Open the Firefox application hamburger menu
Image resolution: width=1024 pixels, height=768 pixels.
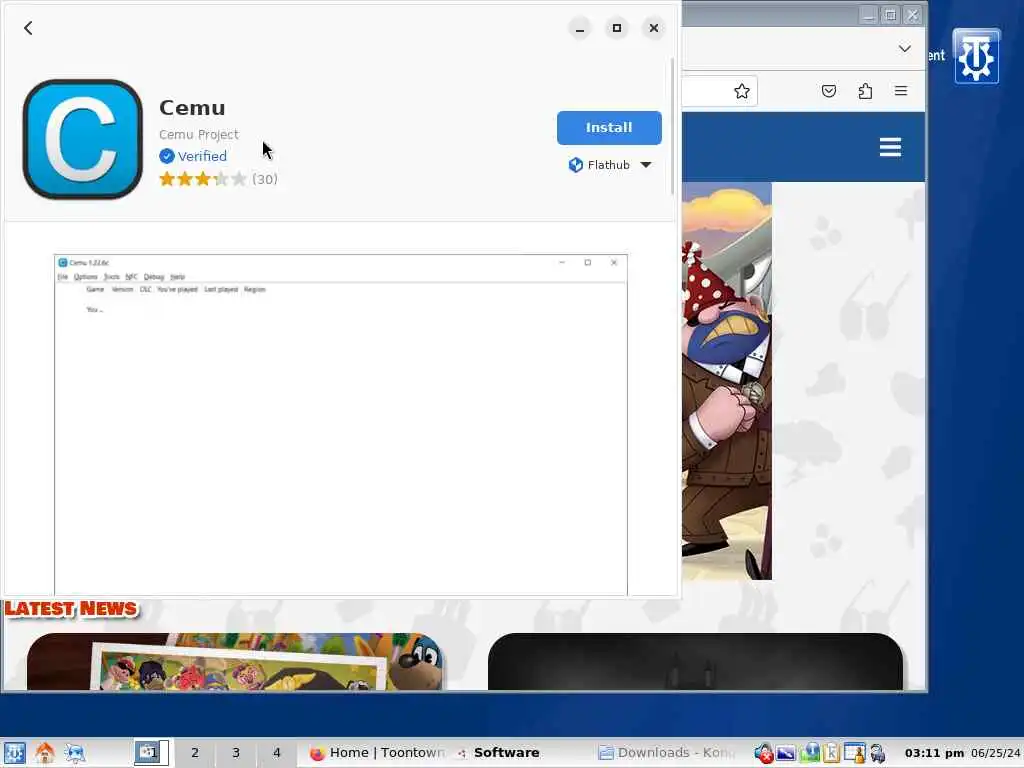(x=901, y=91)
